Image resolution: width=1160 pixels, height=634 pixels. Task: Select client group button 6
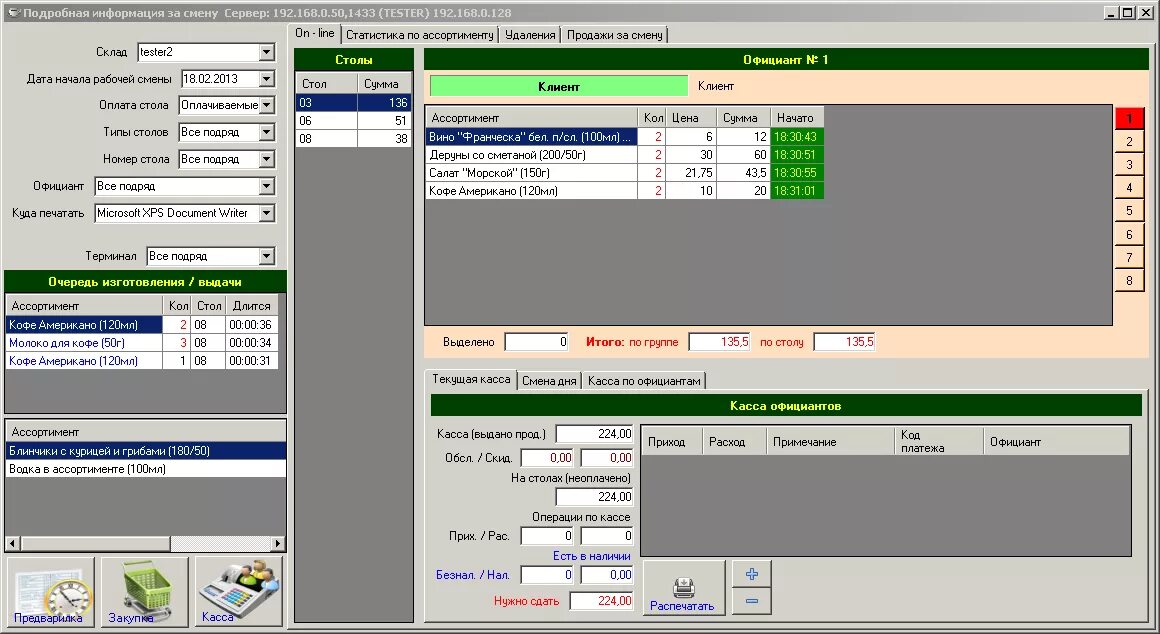tap(1129, 235)
